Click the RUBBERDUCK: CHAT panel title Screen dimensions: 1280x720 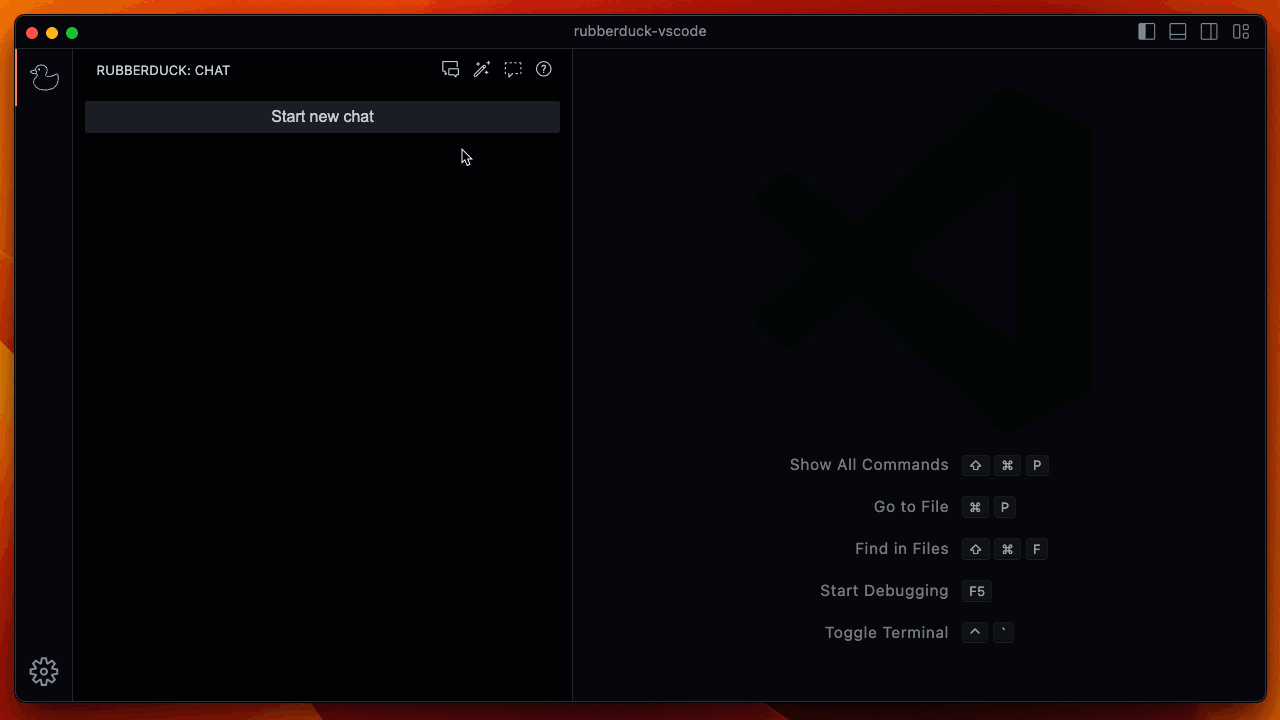[163, 71]
